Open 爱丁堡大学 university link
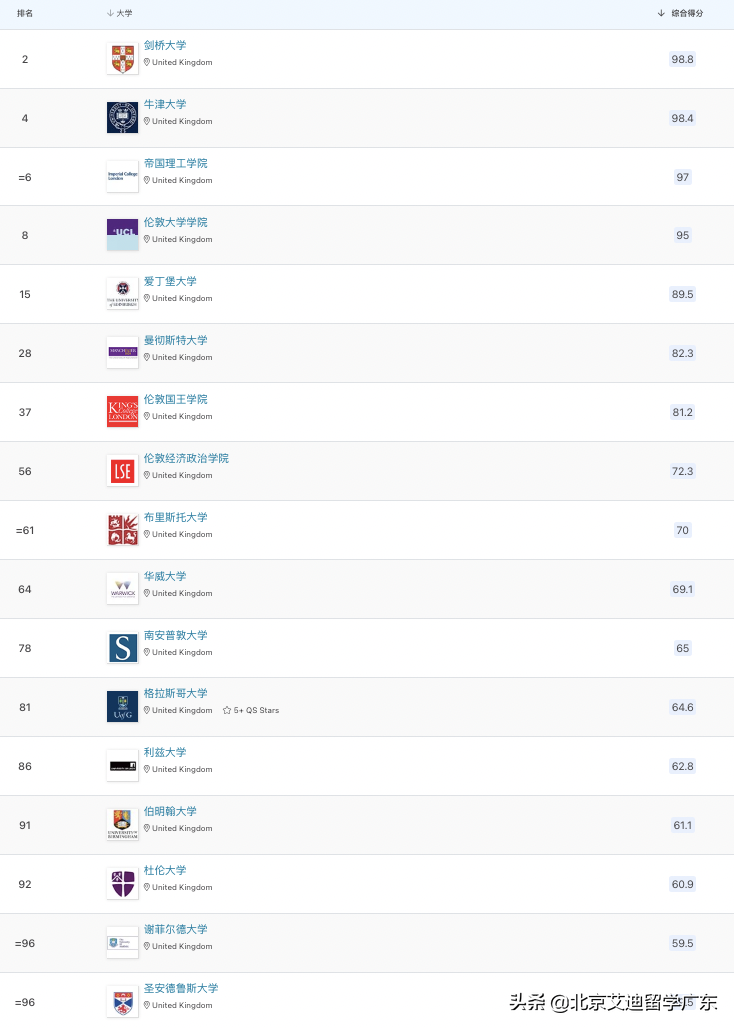 pyautogui.click(x=170, y=281)
